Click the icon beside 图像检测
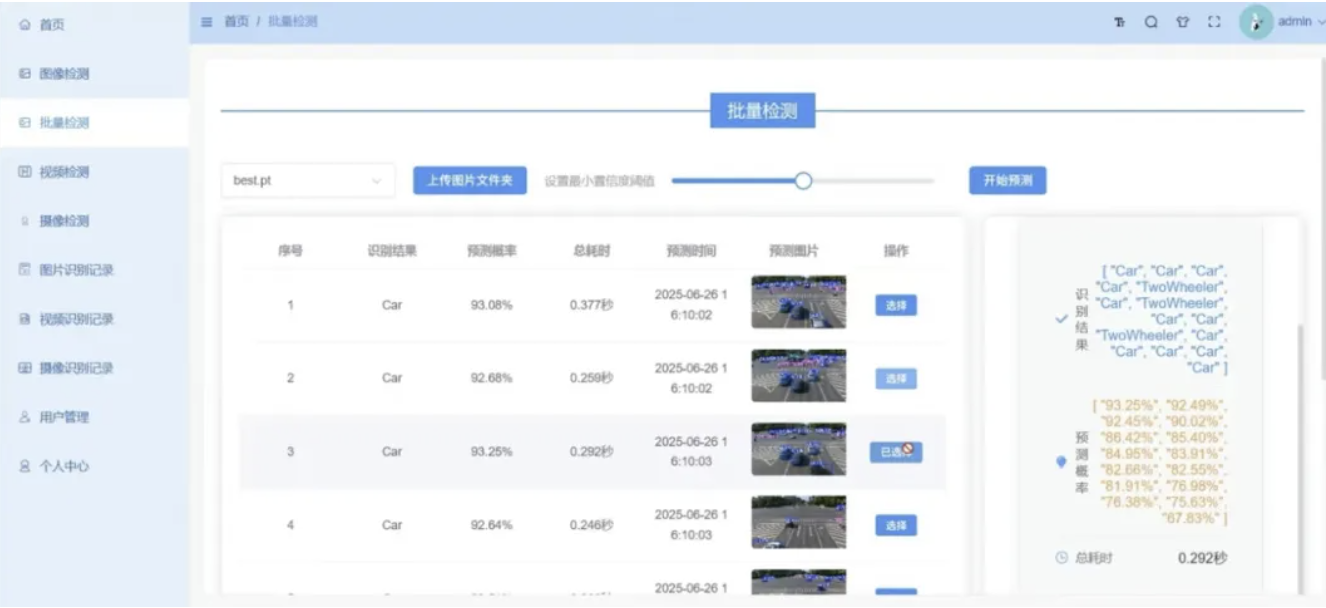Screen dimensions: 1326x608 pos(24,74)
